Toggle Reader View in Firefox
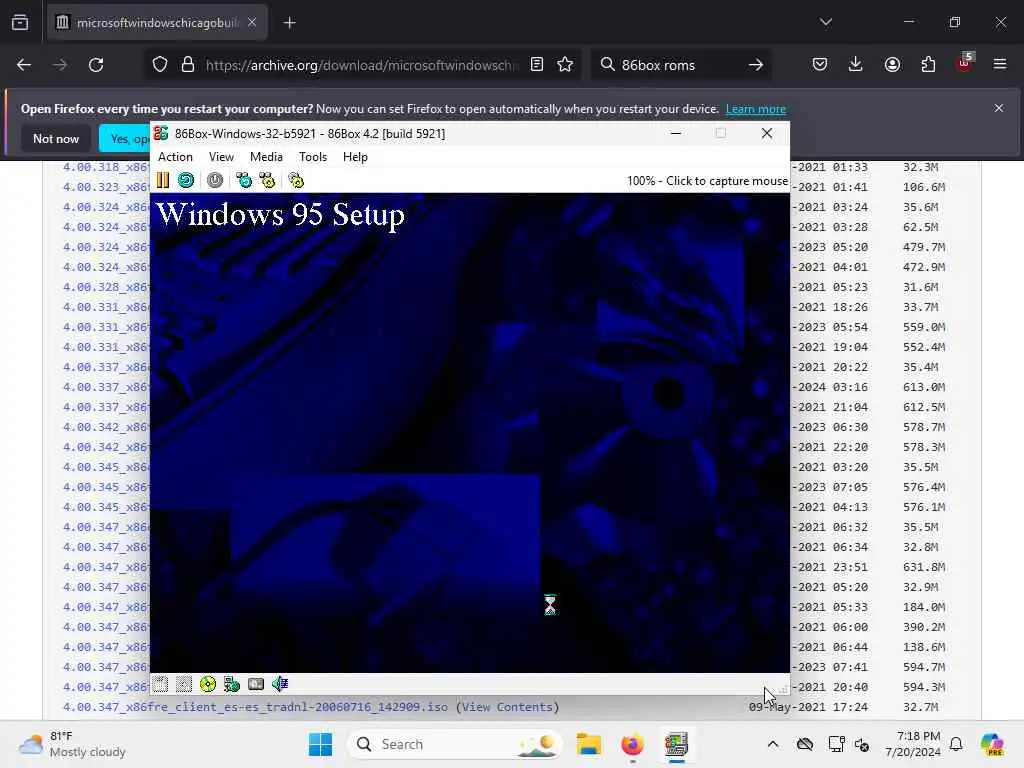 (x=537, y=64)
